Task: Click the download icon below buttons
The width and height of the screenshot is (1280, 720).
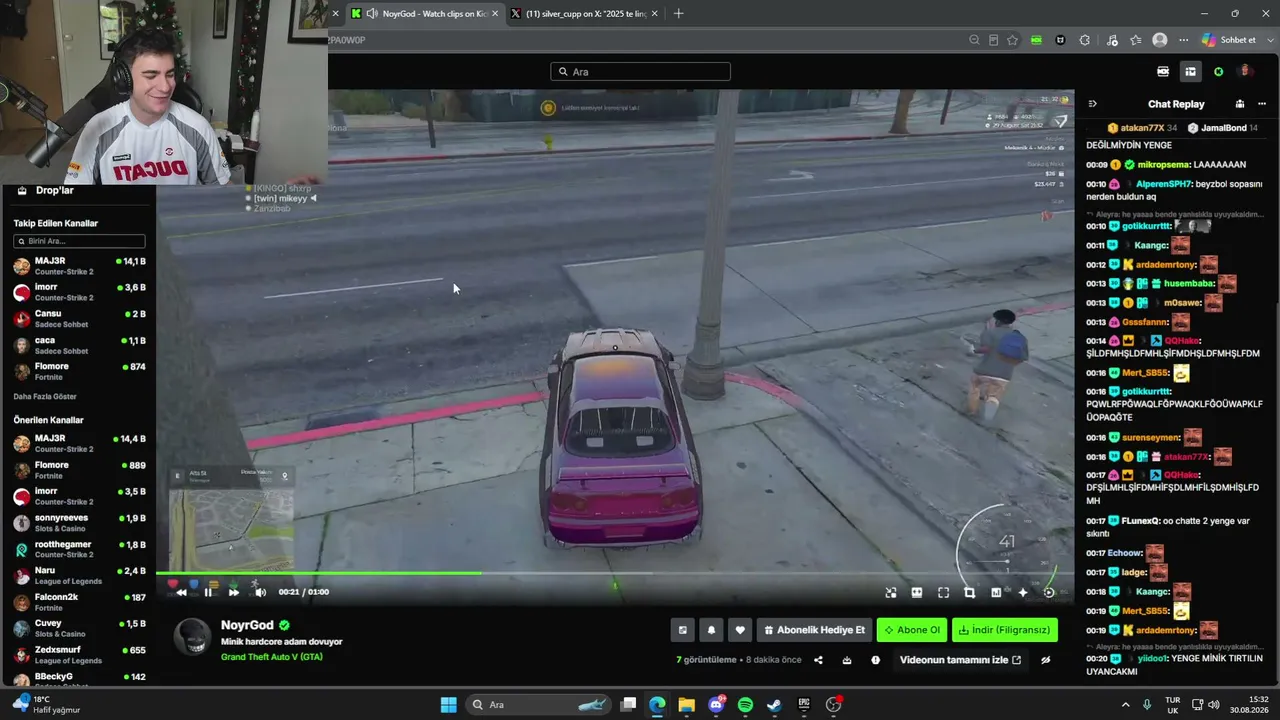Action: click(847, 660)
